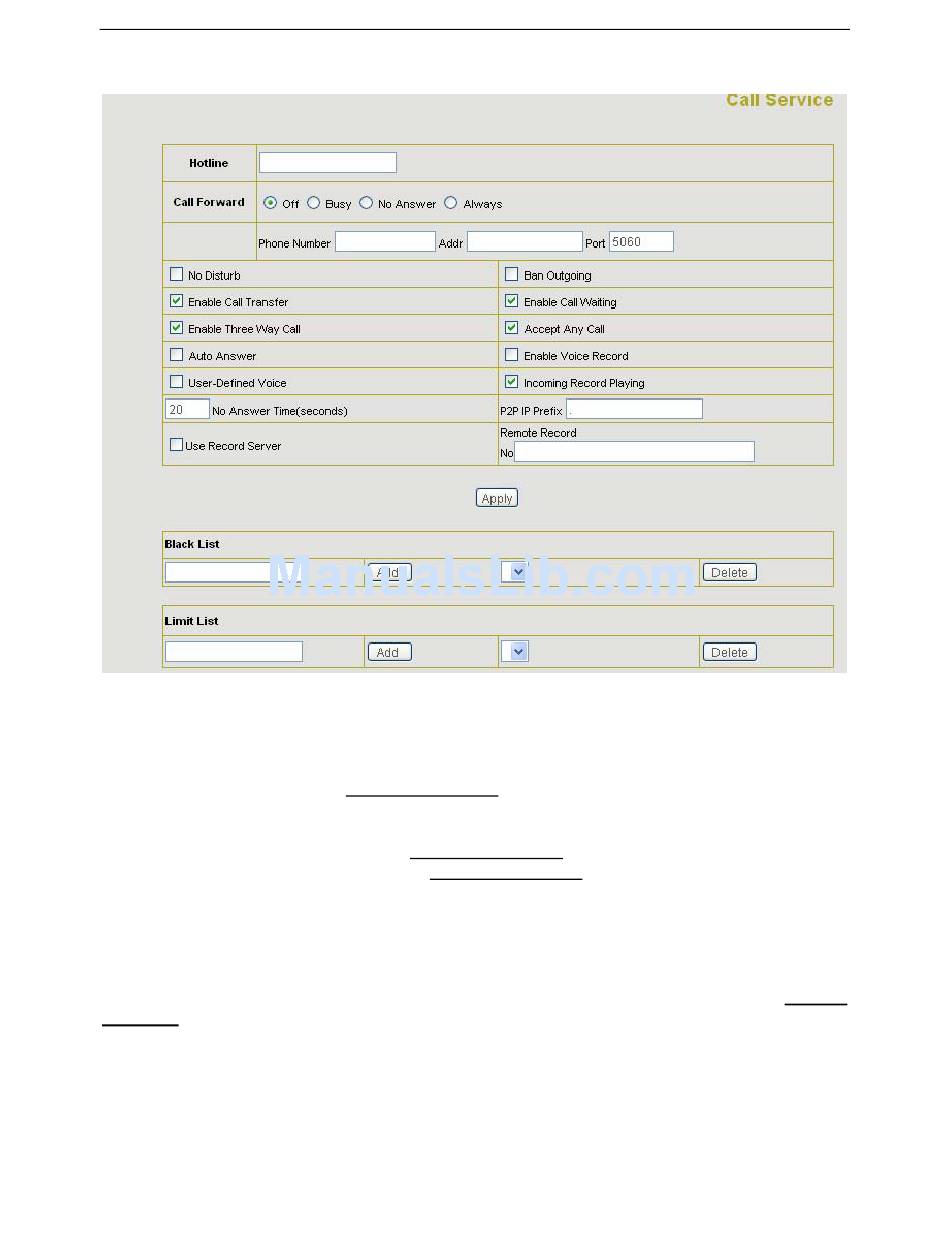Click the Apply button
The image size is (950, 1260).
[497, 498]
